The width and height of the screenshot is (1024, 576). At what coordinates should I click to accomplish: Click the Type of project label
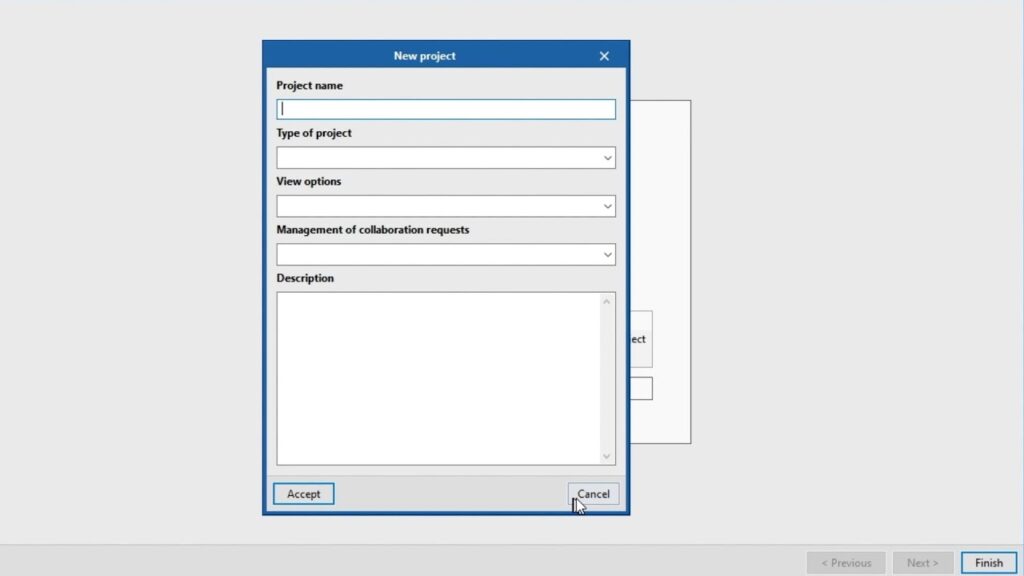(314, 133)
